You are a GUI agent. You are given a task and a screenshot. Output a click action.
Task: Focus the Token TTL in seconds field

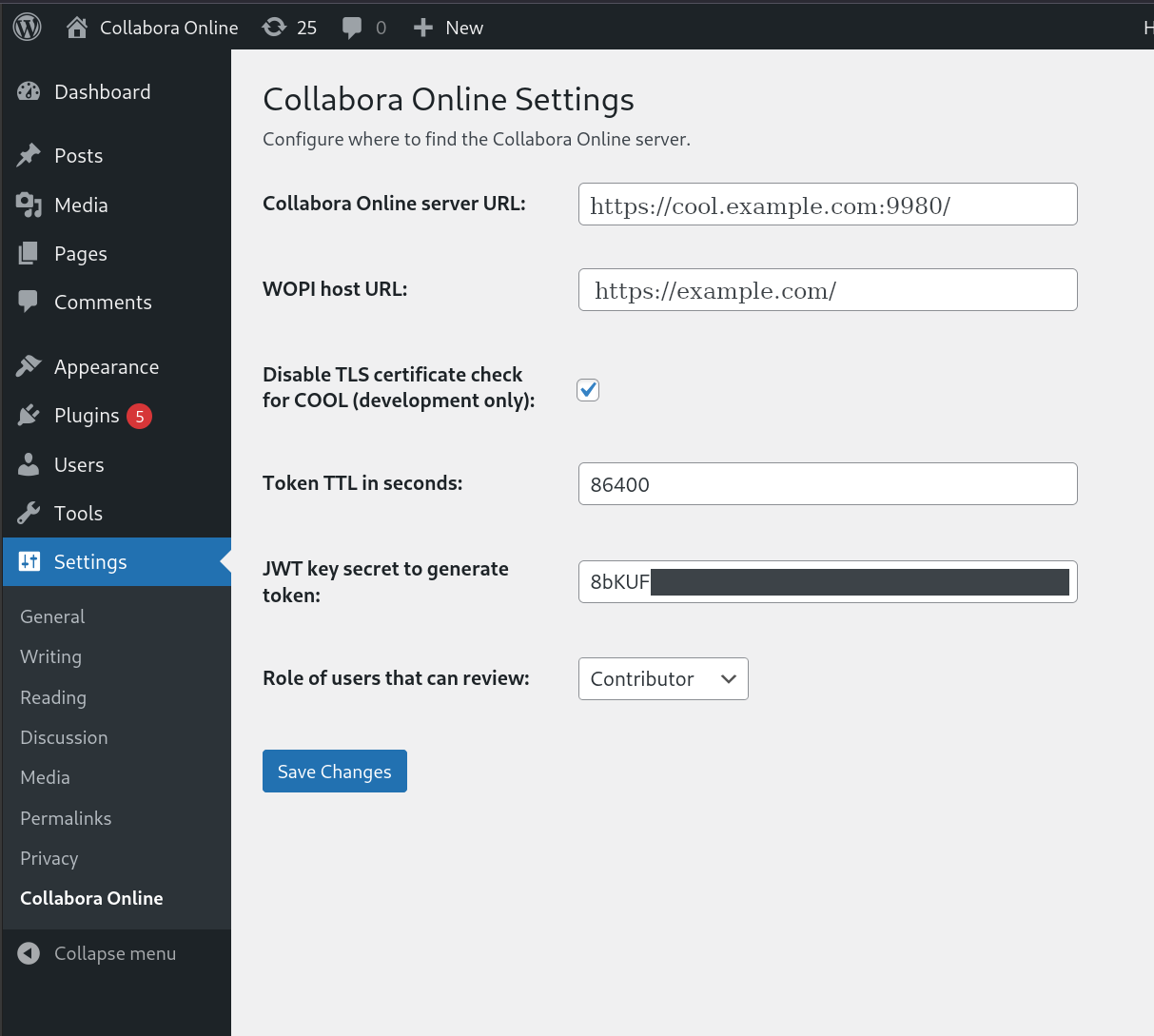click(x=827, y=484)
